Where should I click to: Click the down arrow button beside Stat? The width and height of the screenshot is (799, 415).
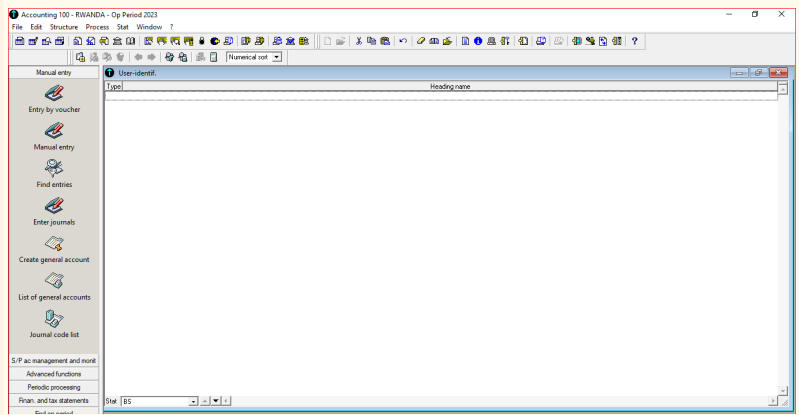click(216, 401)
